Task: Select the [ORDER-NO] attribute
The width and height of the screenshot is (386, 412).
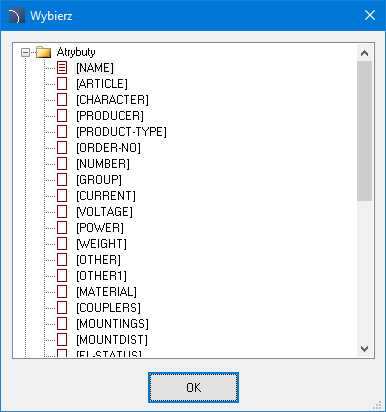Action: point(108,148)
